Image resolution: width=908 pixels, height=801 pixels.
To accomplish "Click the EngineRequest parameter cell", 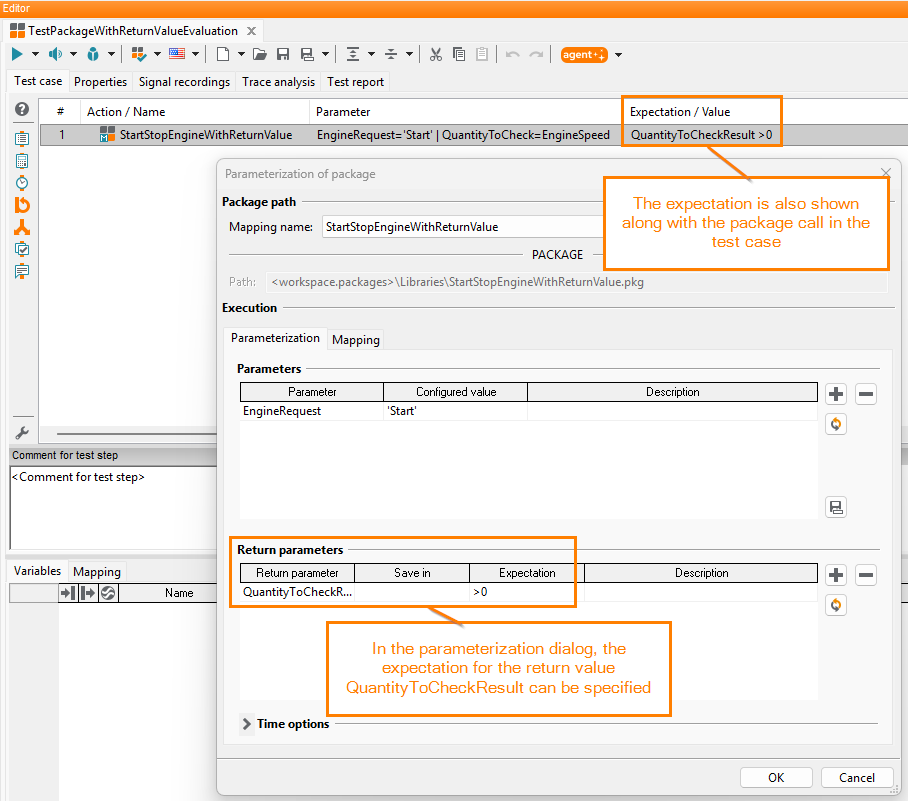I will (x=312, y=411).
